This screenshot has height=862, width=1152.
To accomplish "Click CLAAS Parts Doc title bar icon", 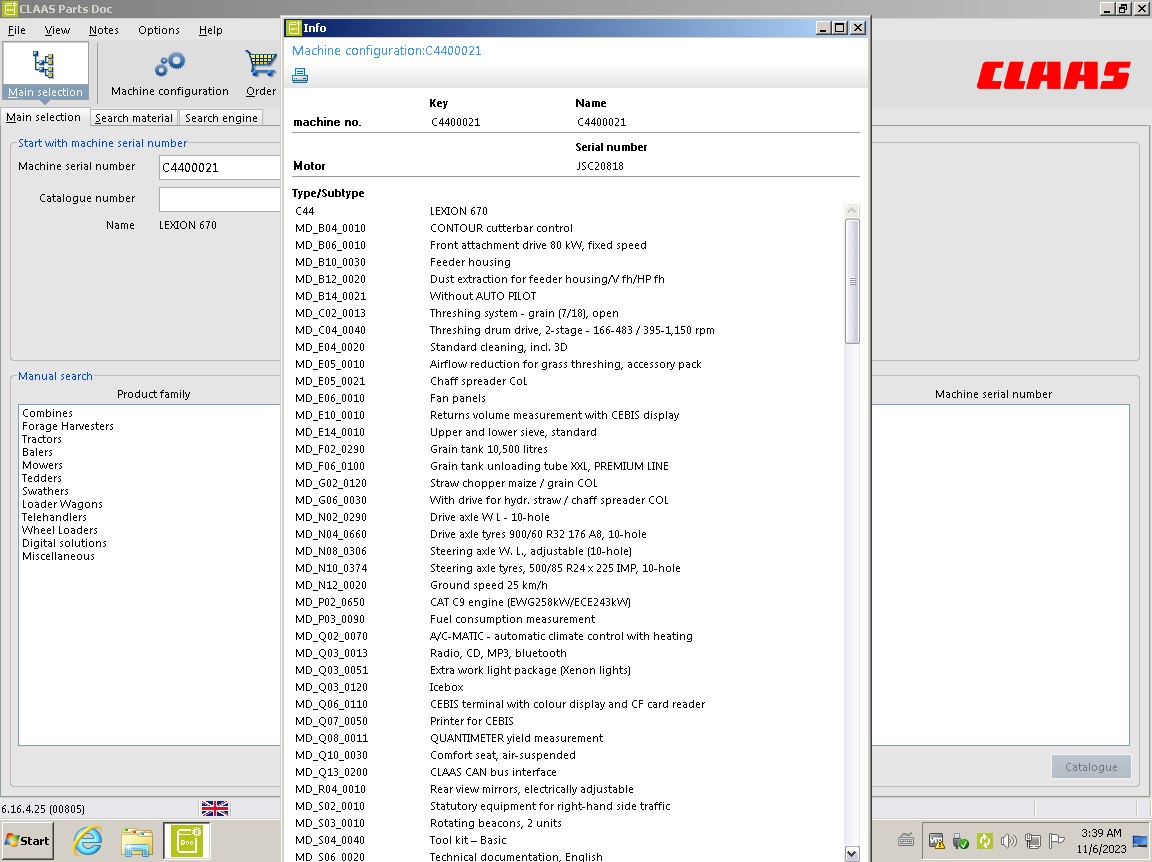I will (x=10, y=9).
